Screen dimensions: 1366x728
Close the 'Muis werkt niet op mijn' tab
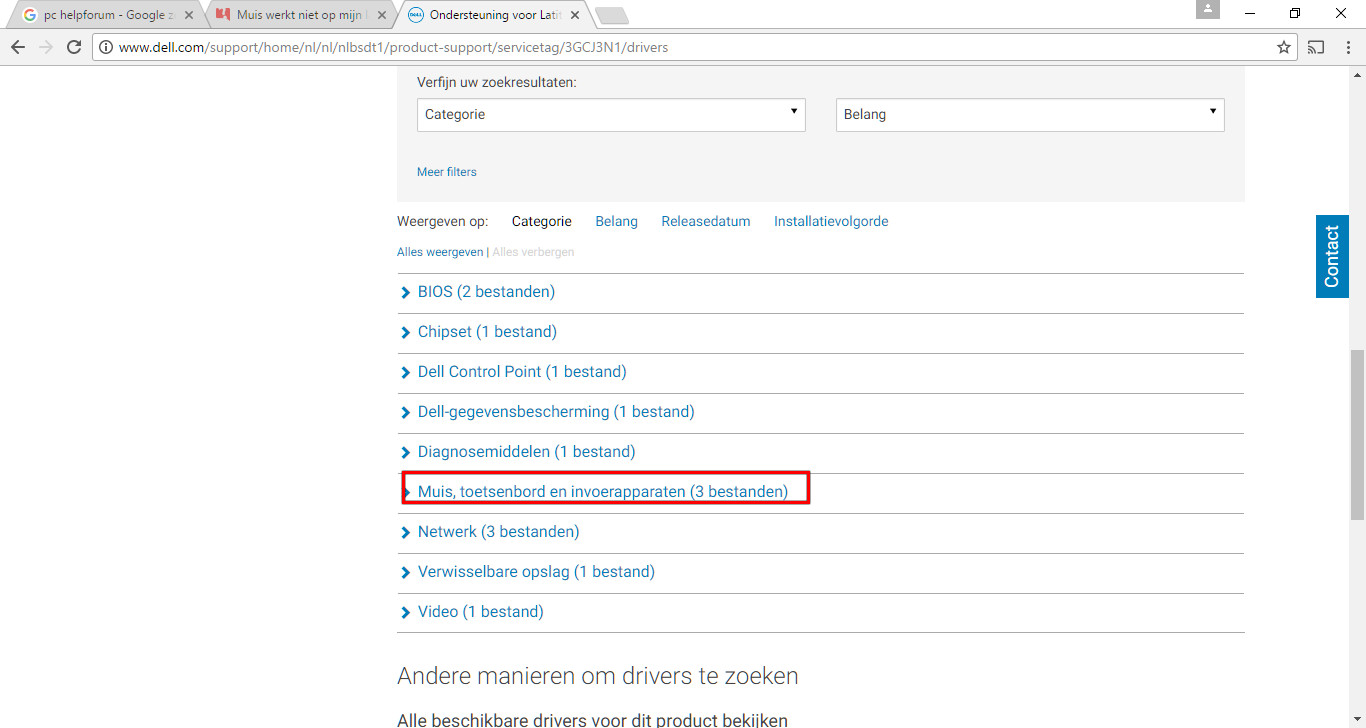[x=382, y=15]
